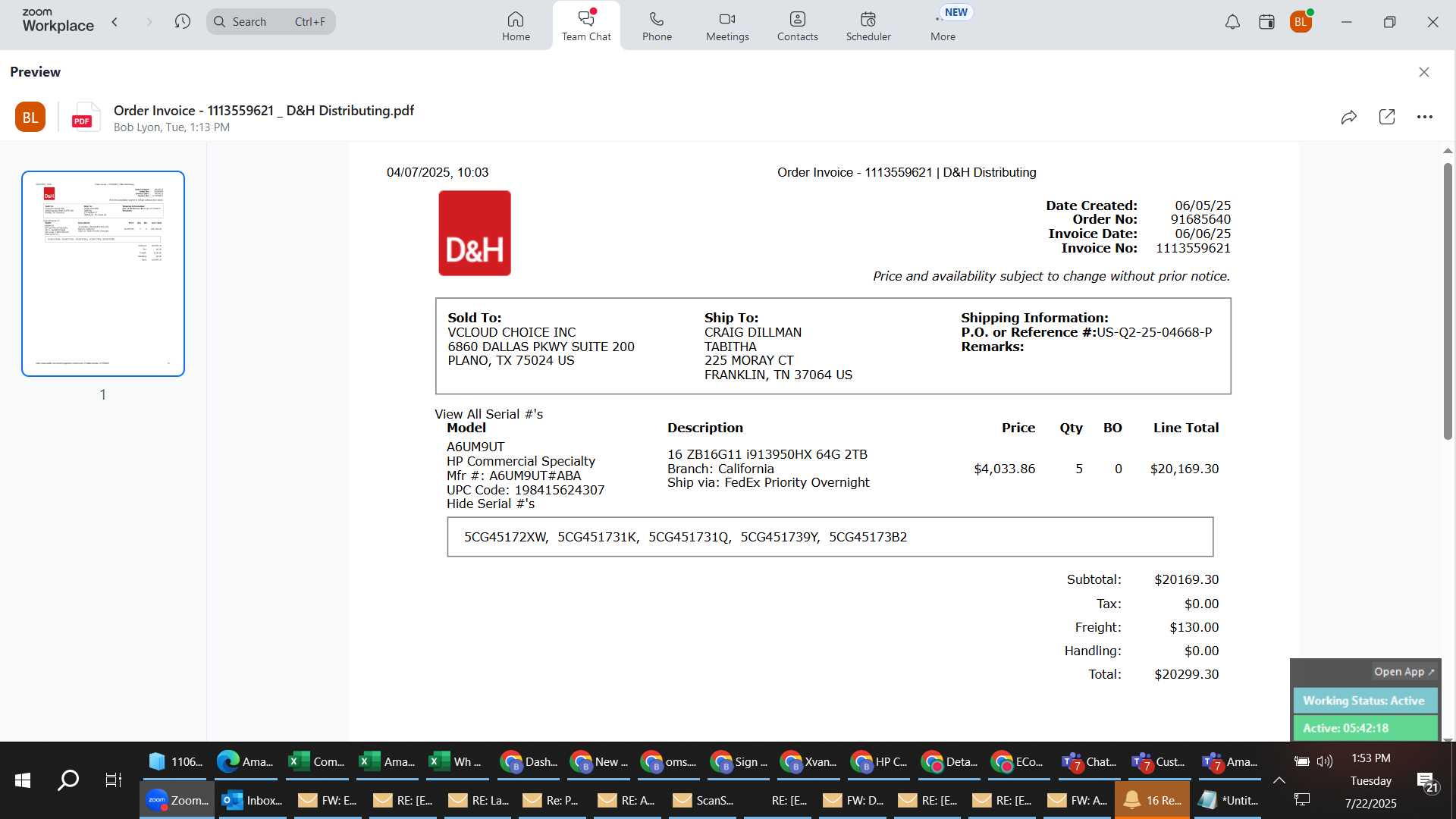Click the invoice file name title
Screen dimensions: 1456x819
point(264,110)
